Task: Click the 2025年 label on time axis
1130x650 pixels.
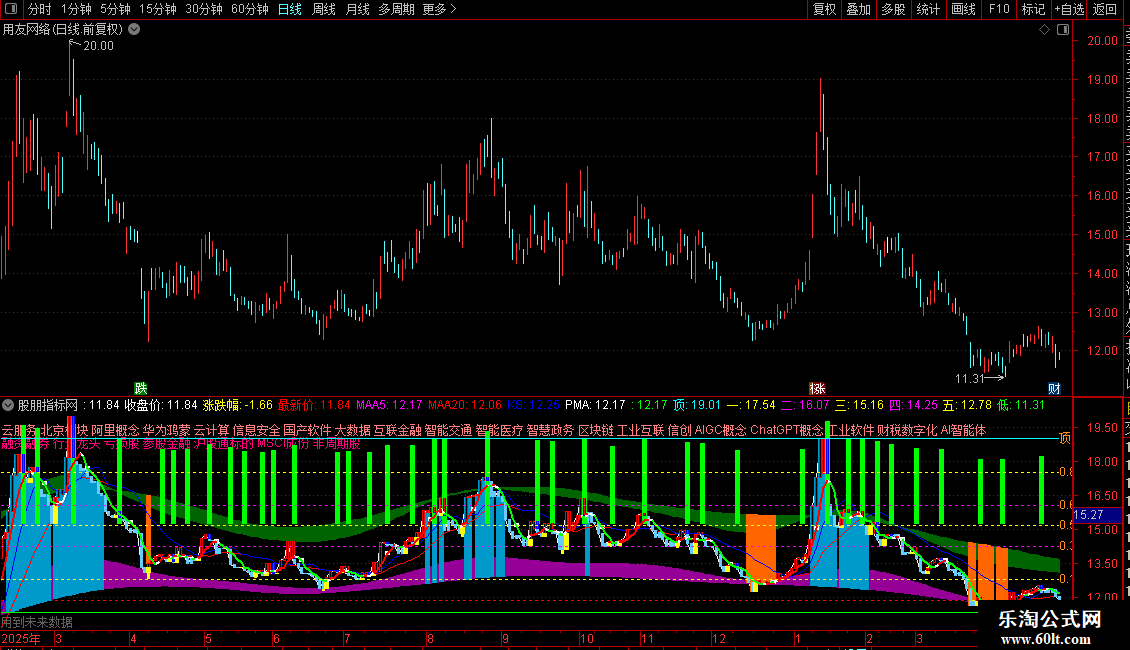Action: (x=21, y=639)
